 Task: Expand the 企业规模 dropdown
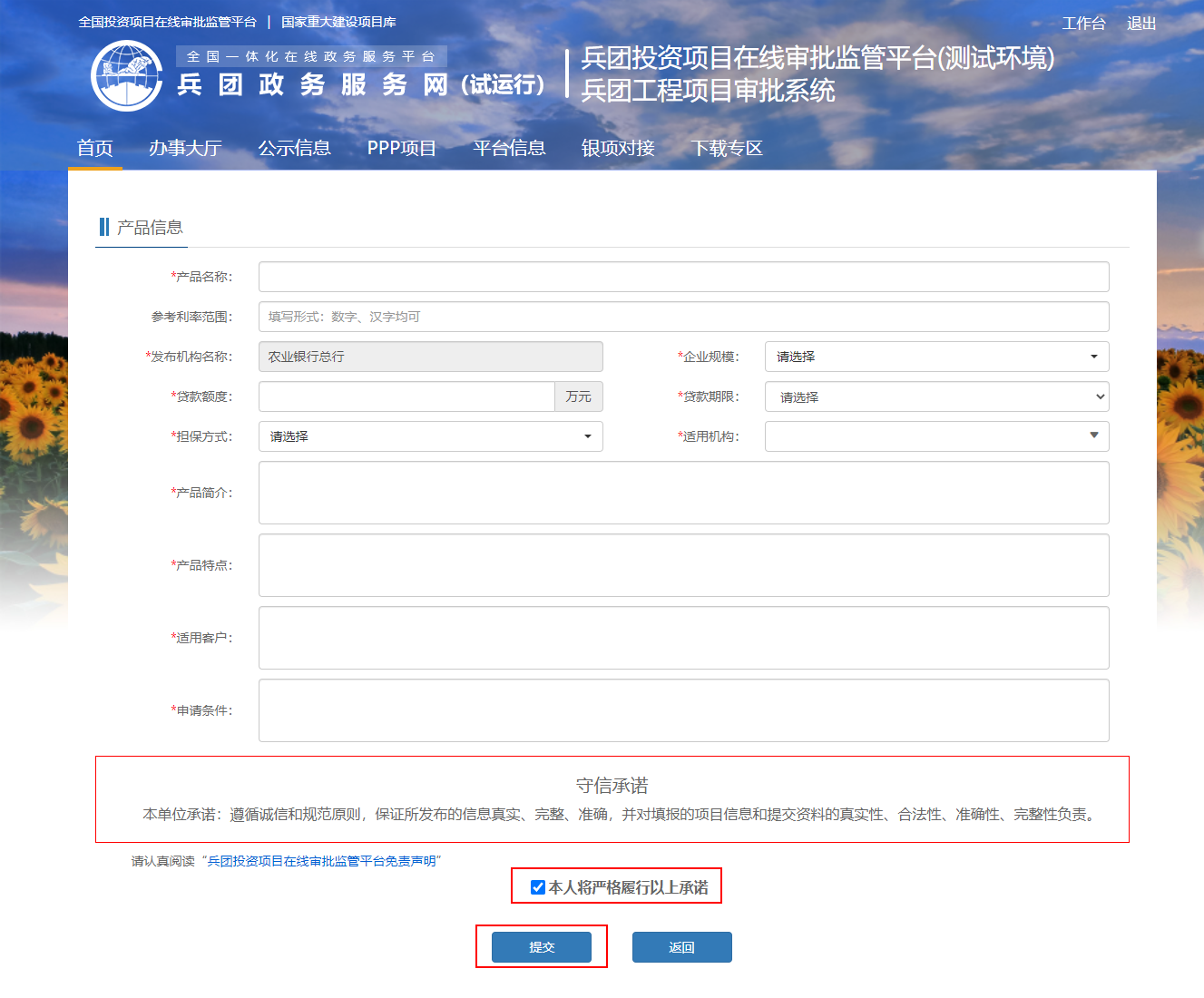(x=936, y=357)
